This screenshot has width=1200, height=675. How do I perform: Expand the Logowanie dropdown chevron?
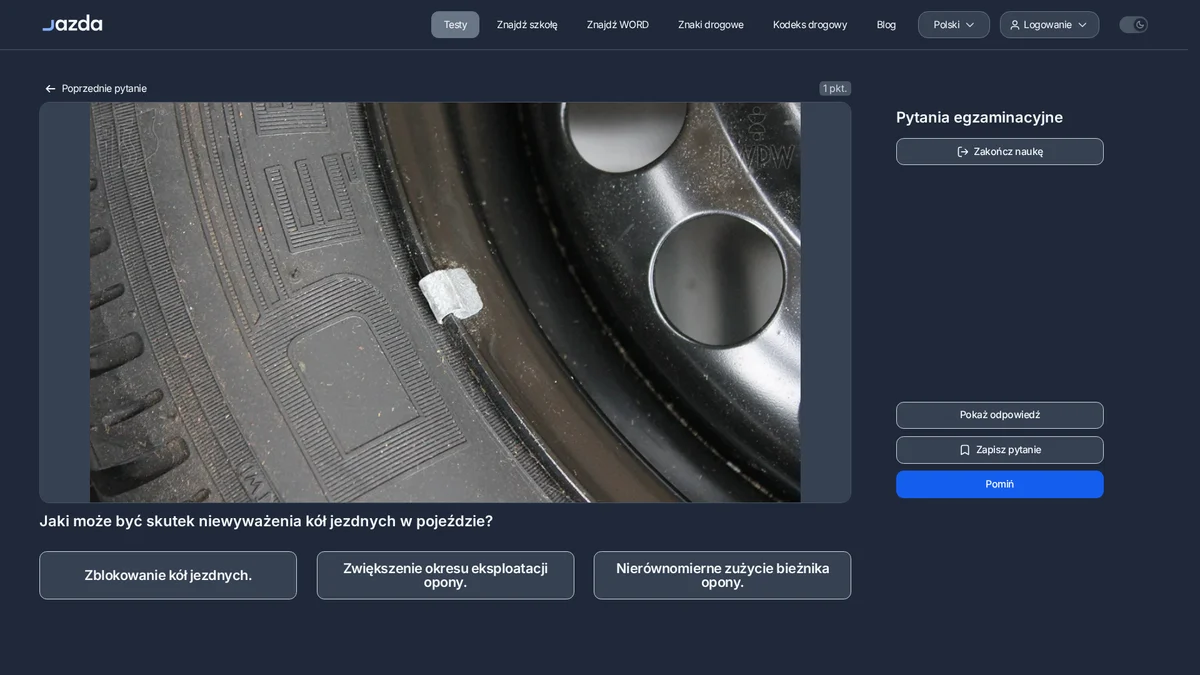pos(1082,25)
